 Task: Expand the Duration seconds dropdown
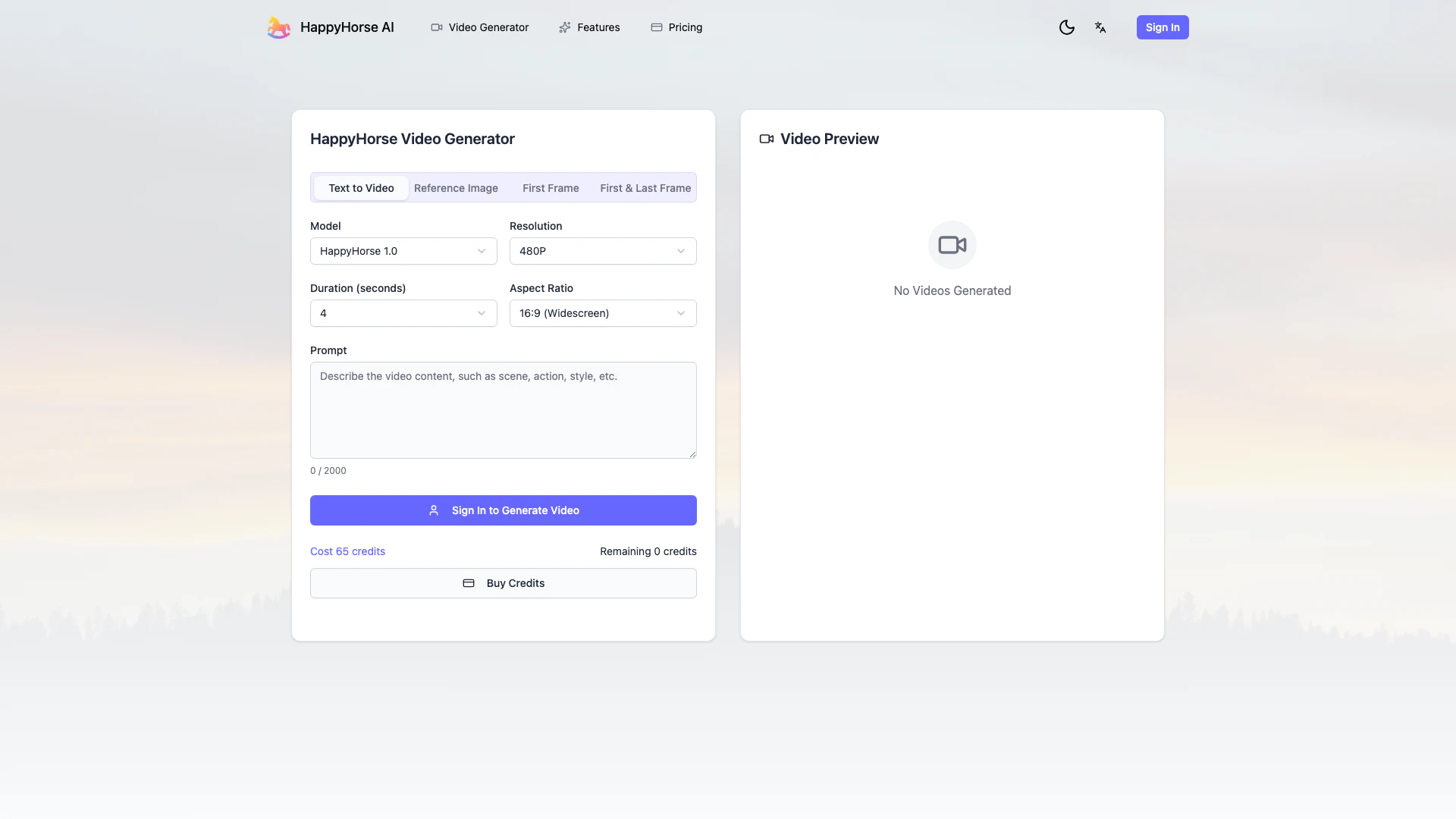[403, 313]
